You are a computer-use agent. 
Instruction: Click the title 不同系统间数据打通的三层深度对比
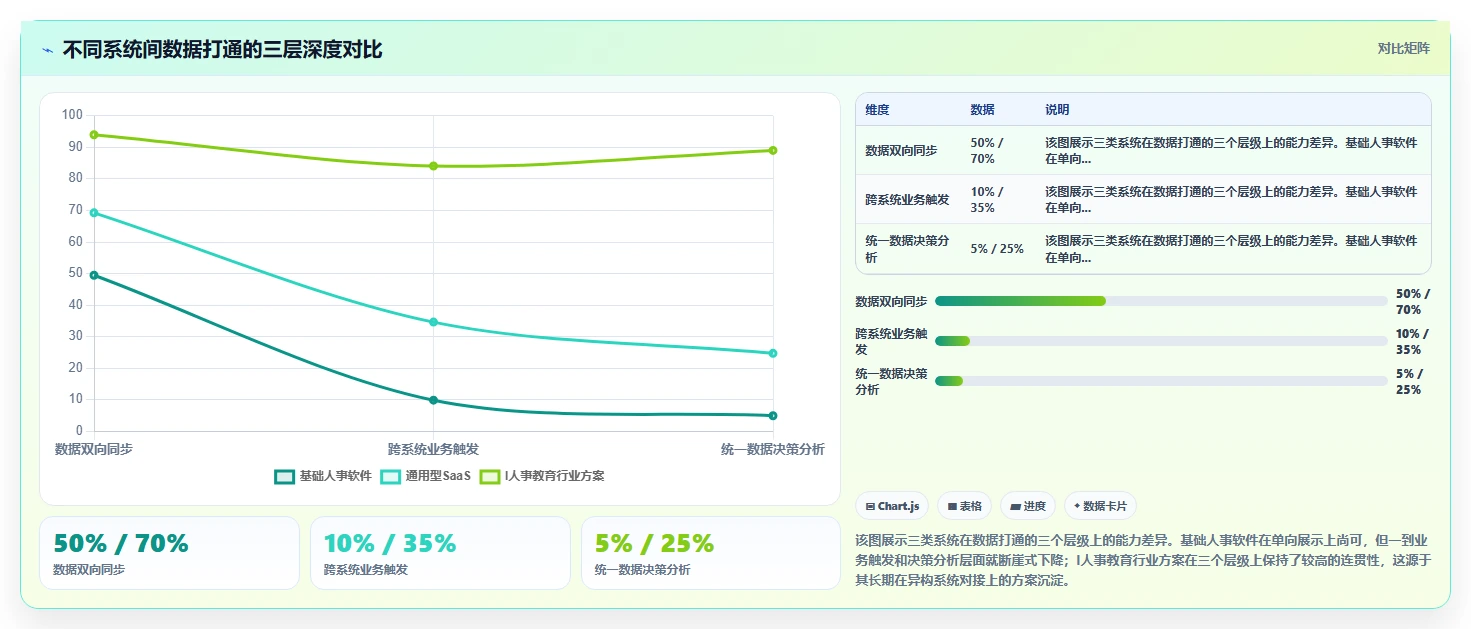pyautogui.click(x=222, y=50)
